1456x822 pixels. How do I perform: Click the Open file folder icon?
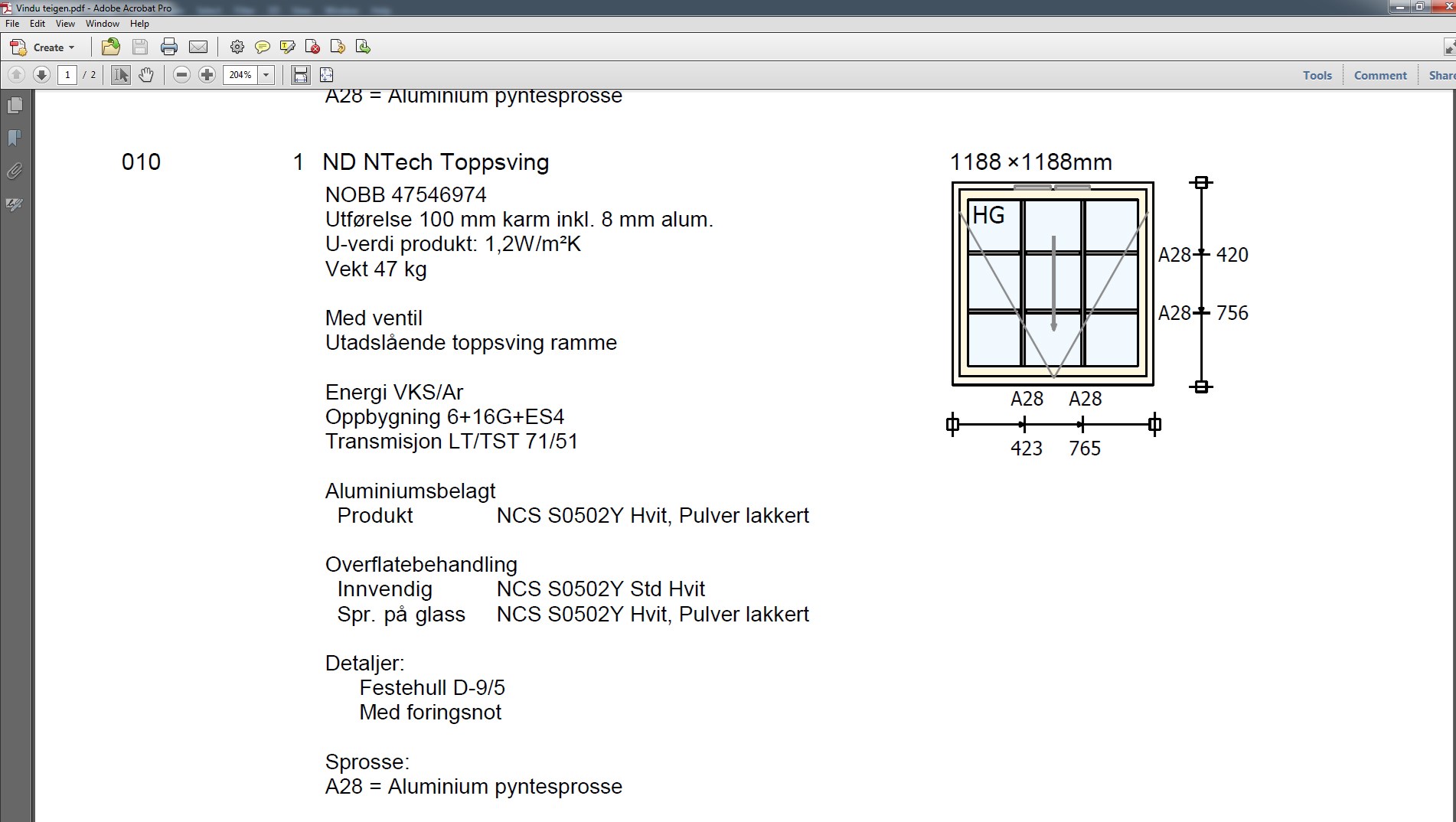(x=111, y=47)
